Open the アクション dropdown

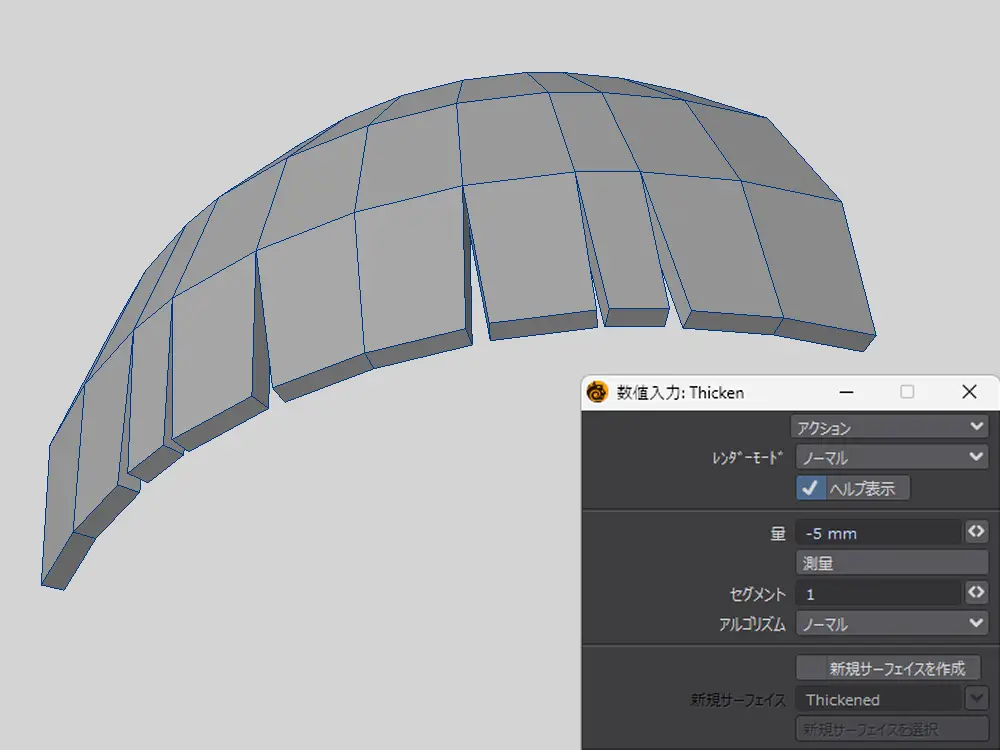(x=890, y=427)
